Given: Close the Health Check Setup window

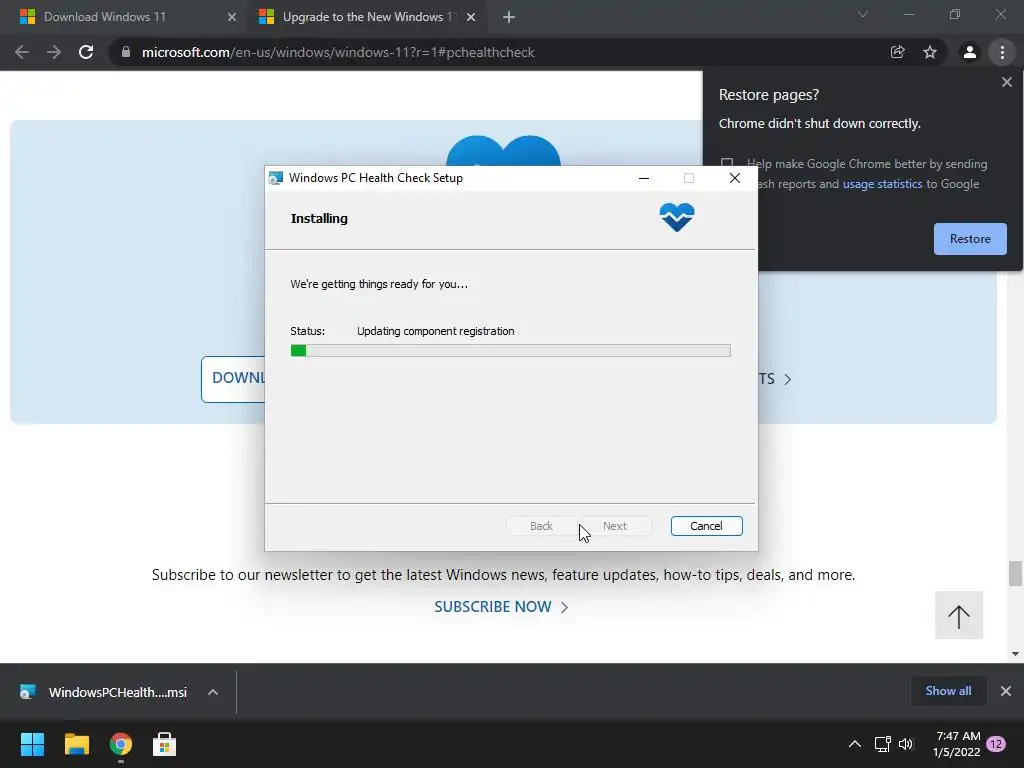Looking at the screenshot, I should point(735,178).
